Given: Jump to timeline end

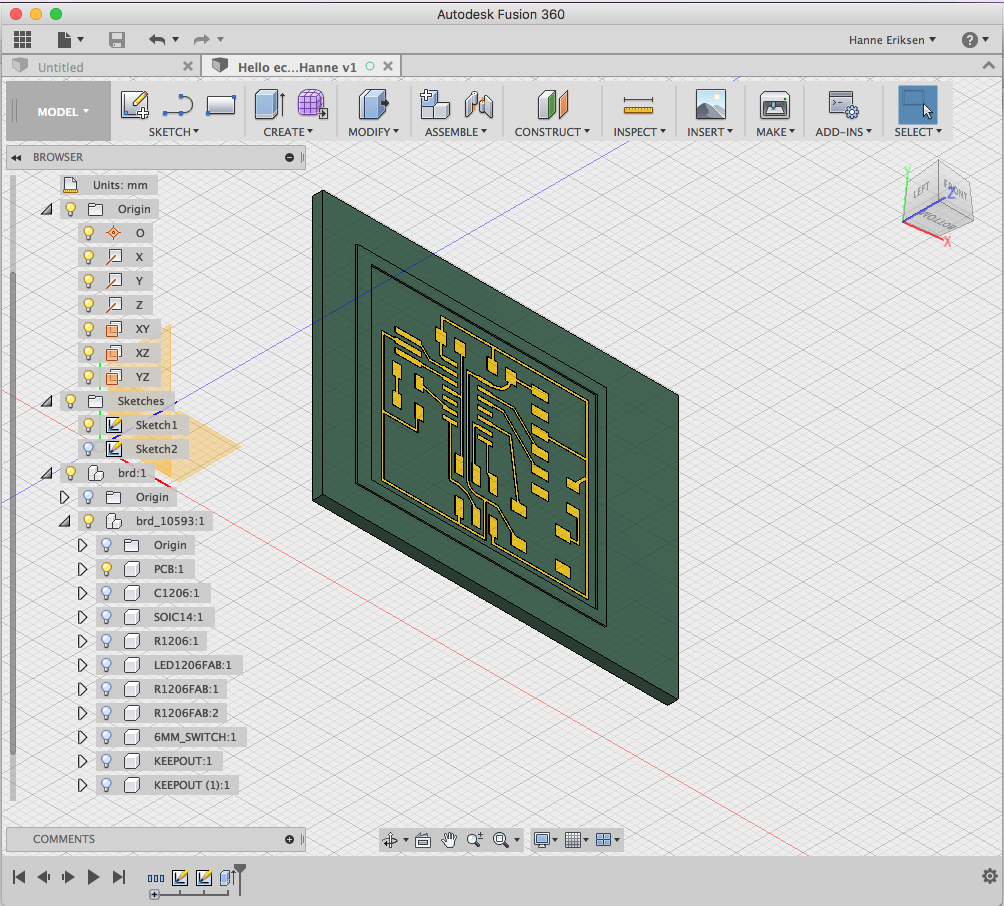Looking at the screenshot, I should pyautogui.click(x=119, y=877).
